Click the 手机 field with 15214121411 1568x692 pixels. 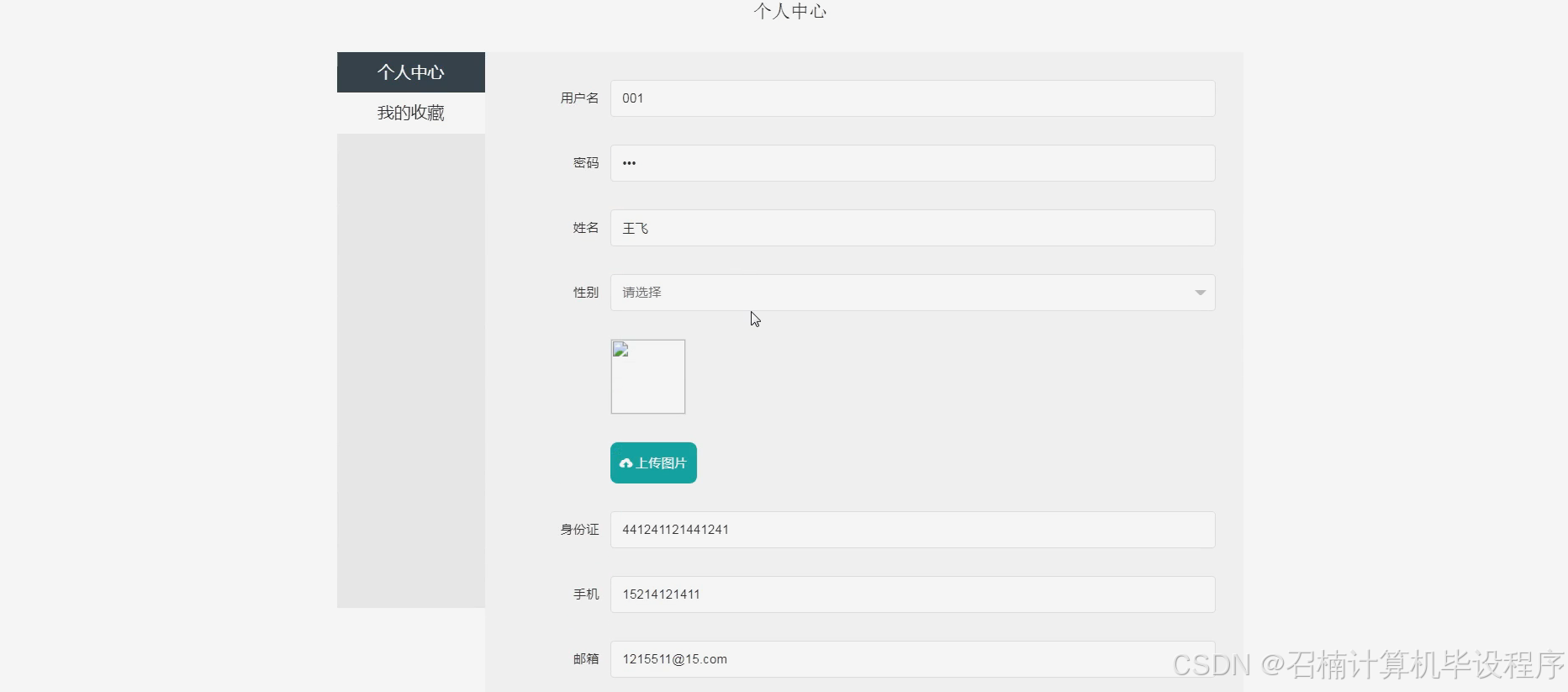[x=912, y=594]
